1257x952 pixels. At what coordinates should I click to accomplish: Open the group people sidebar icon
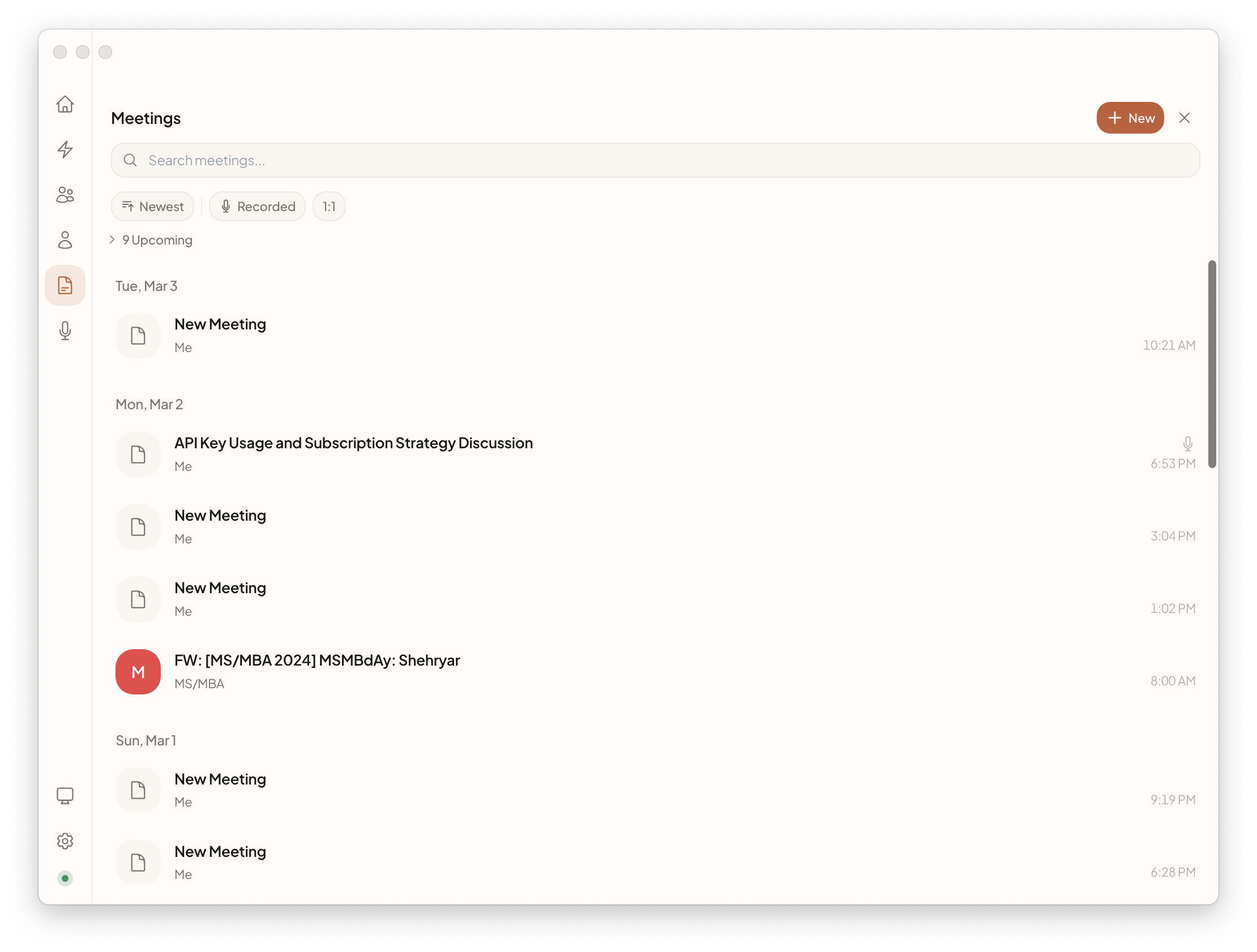click(65, 195)
